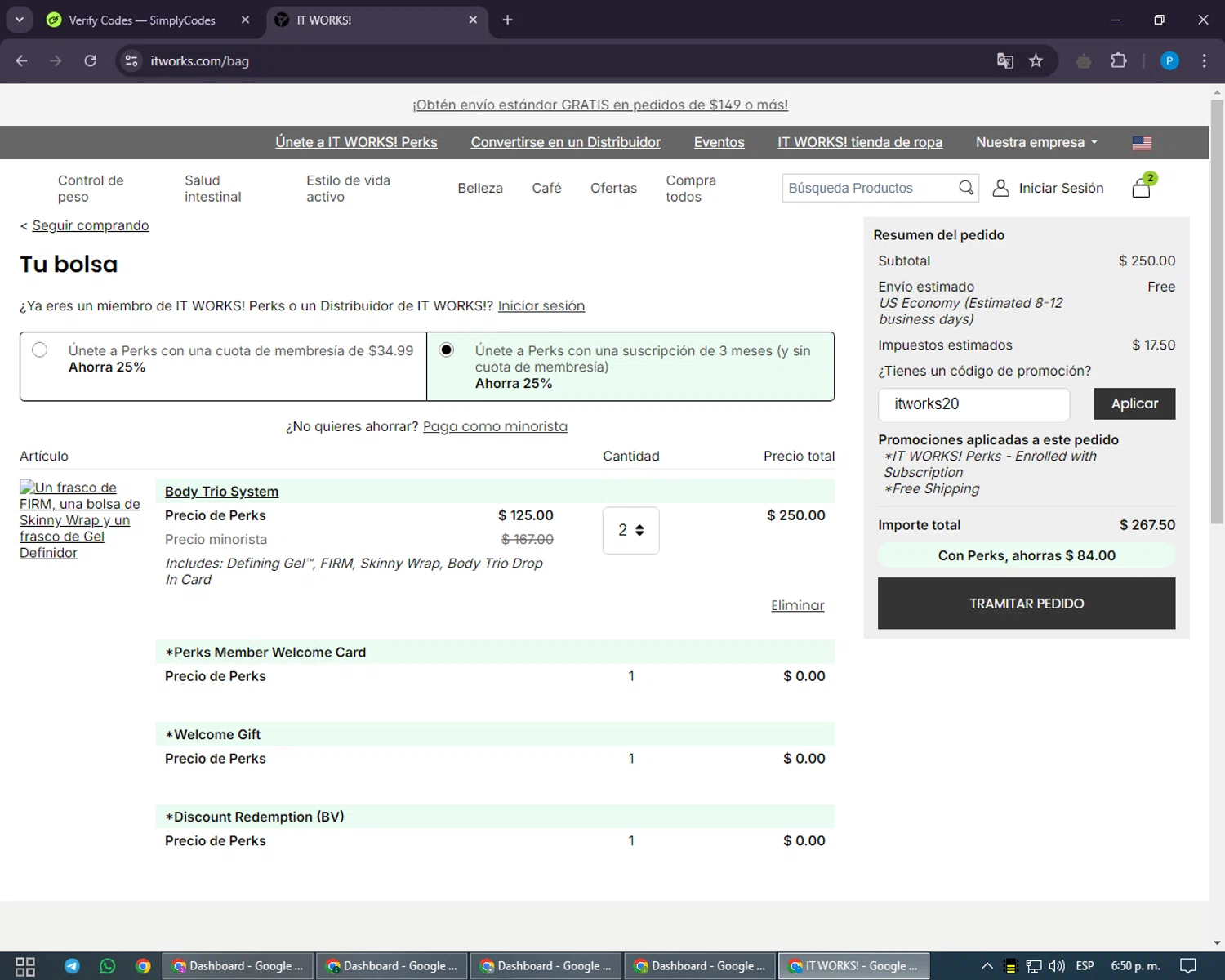The image size is (1225, 980).
Task: Click Convertirse en un Distribuidor link
Action: coord(566,142)
